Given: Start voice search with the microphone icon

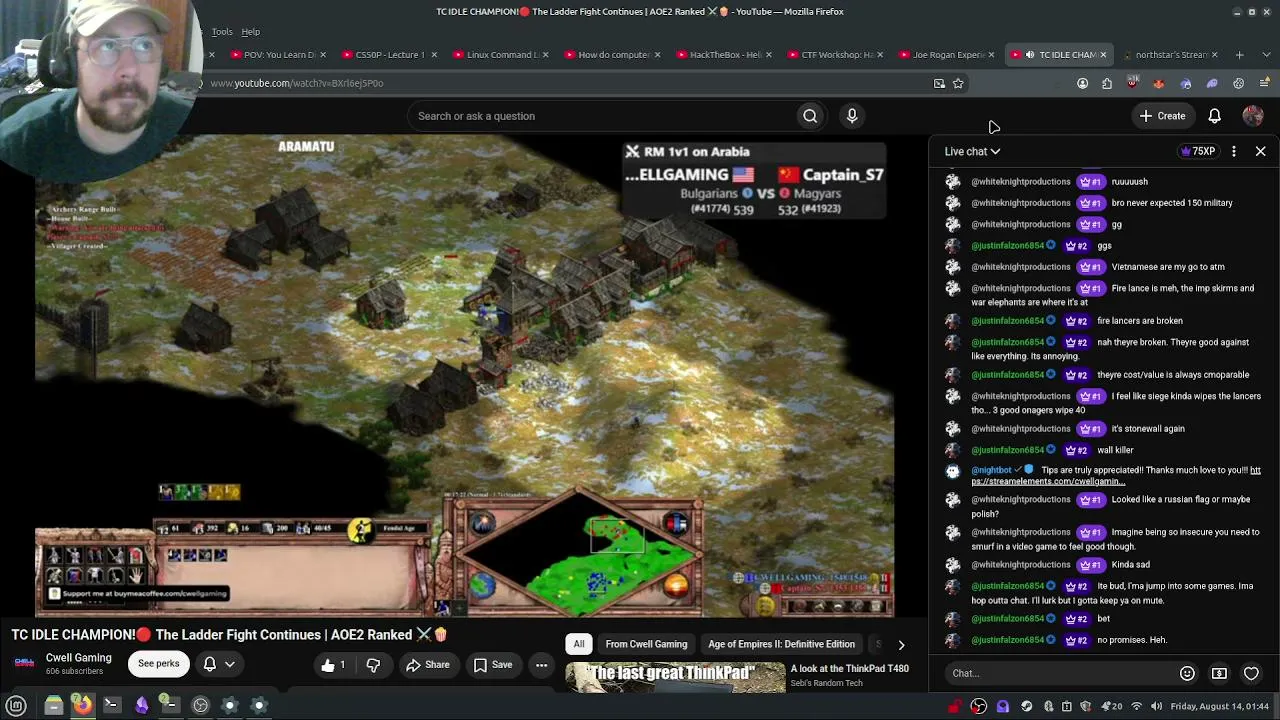Looking at the screenshot, I should [852, 116].
